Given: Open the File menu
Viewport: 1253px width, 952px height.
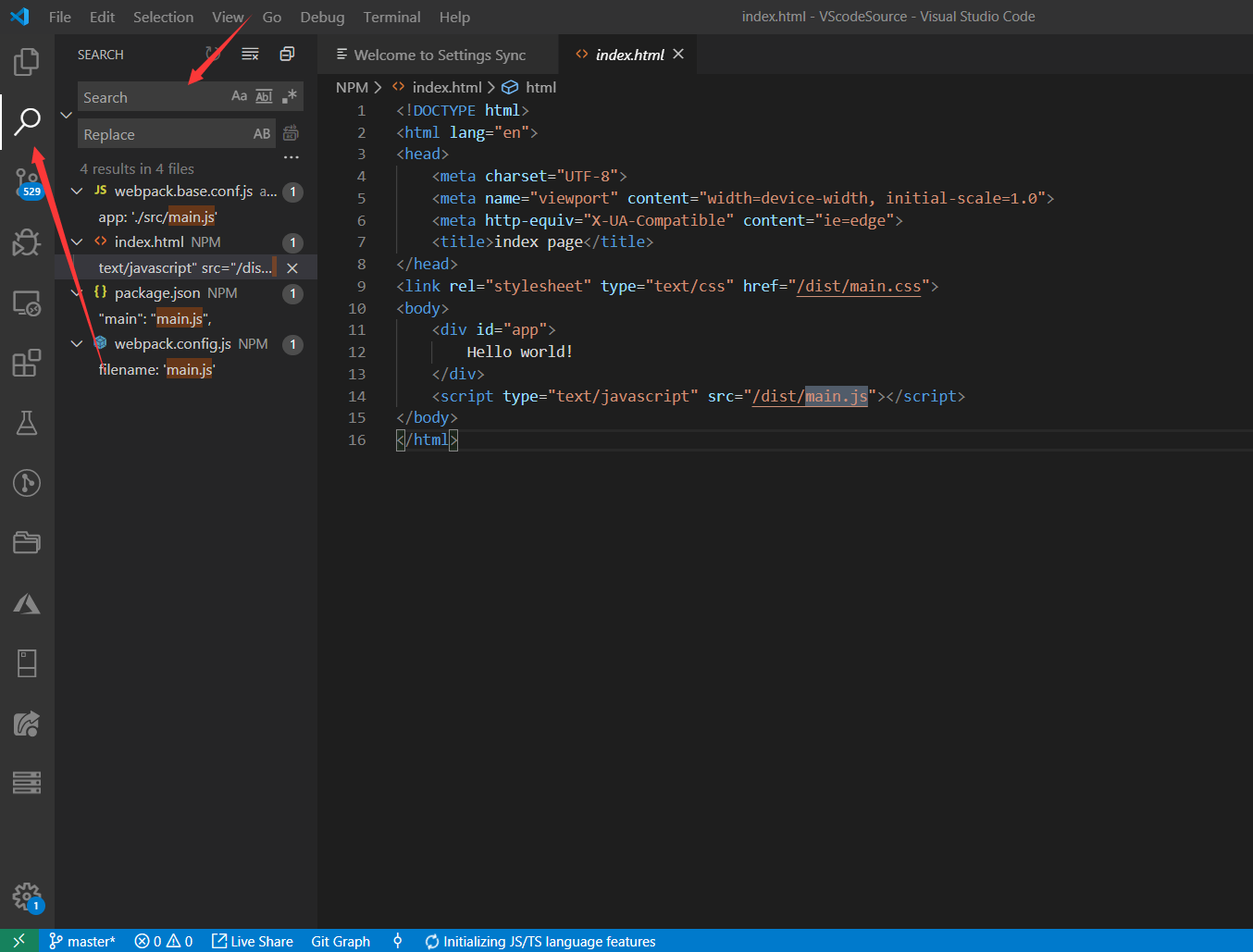Looking at the screenshot, I should pos(59,17).
